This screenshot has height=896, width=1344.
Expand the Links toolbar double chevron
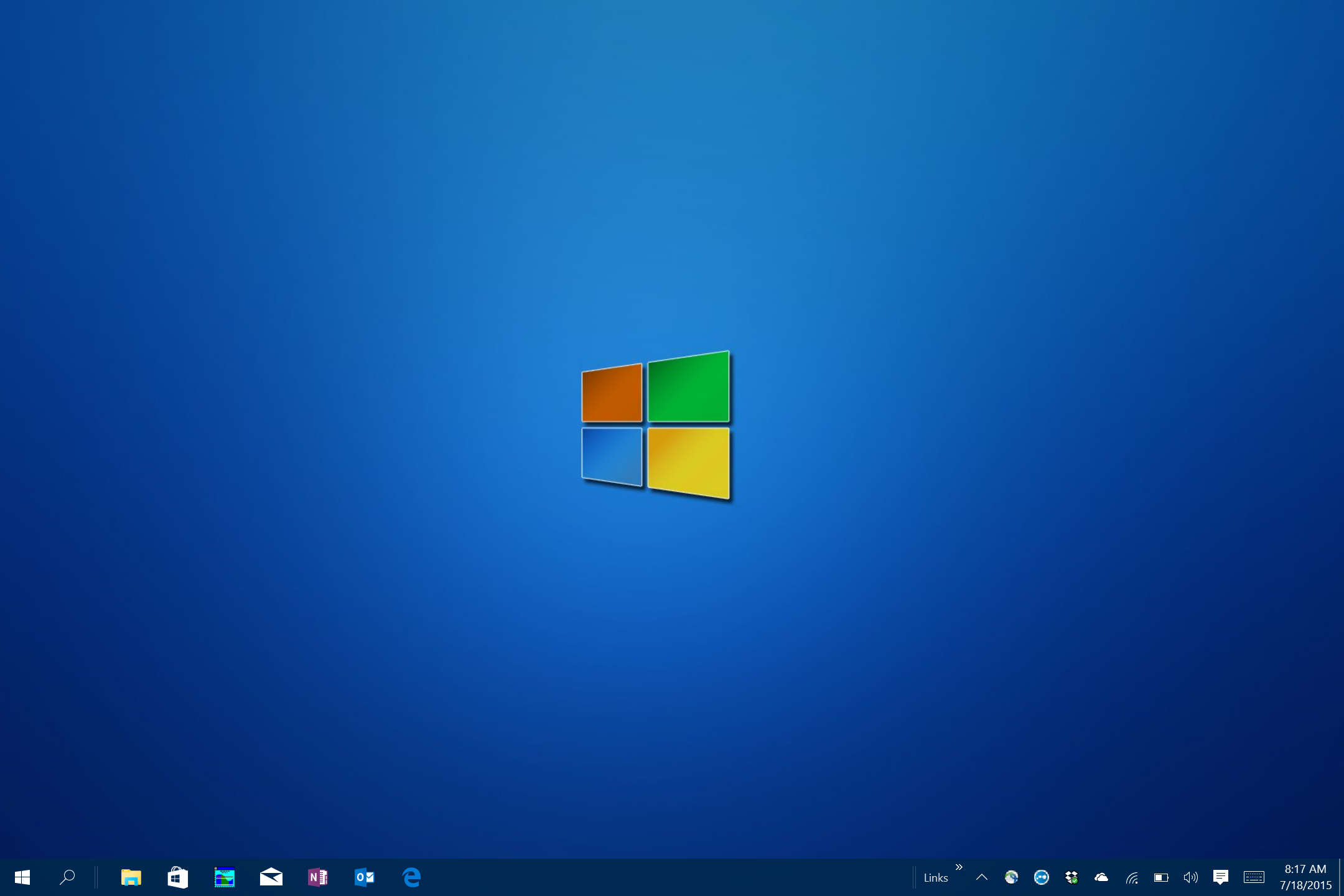tap(959, 867)
